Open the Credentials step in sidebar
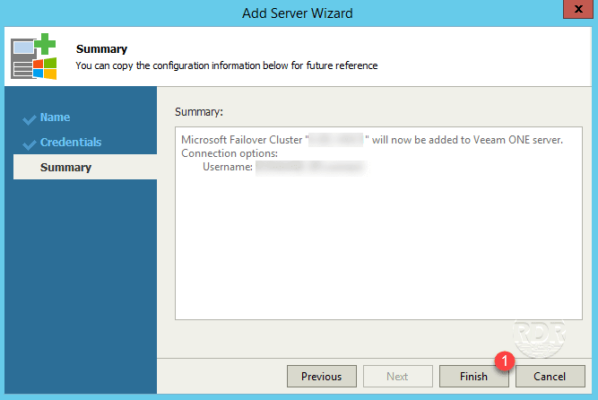 click(x=71, y=142)
